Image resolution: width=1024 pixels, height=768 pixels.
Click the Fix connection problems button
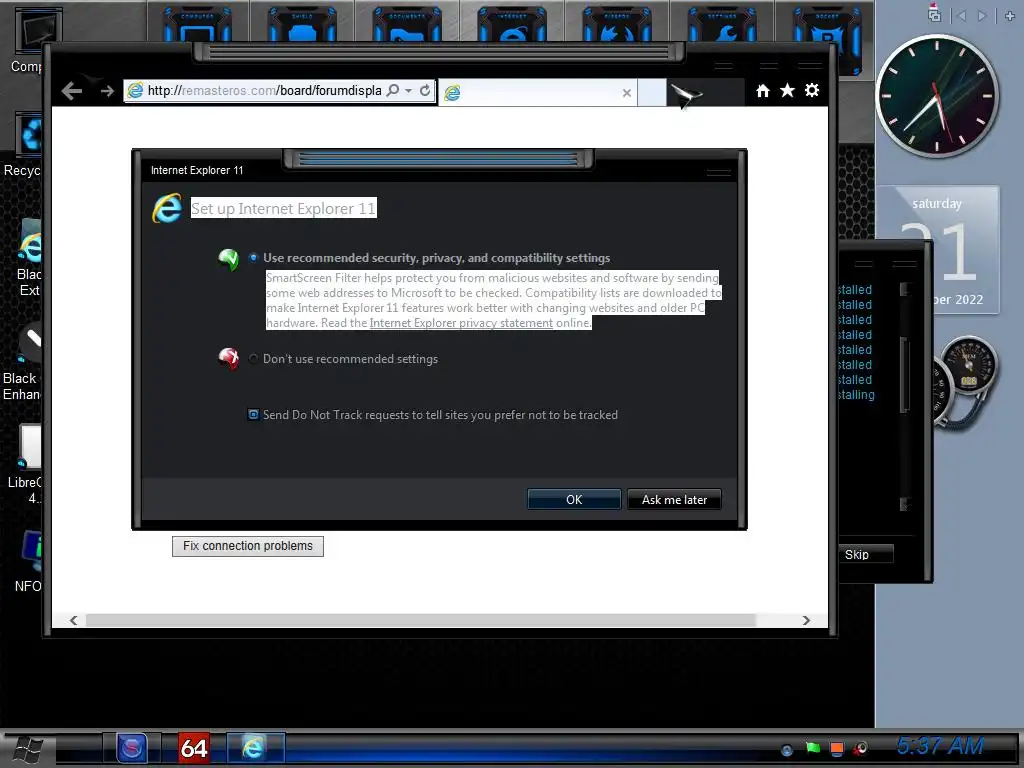[248, 546]
